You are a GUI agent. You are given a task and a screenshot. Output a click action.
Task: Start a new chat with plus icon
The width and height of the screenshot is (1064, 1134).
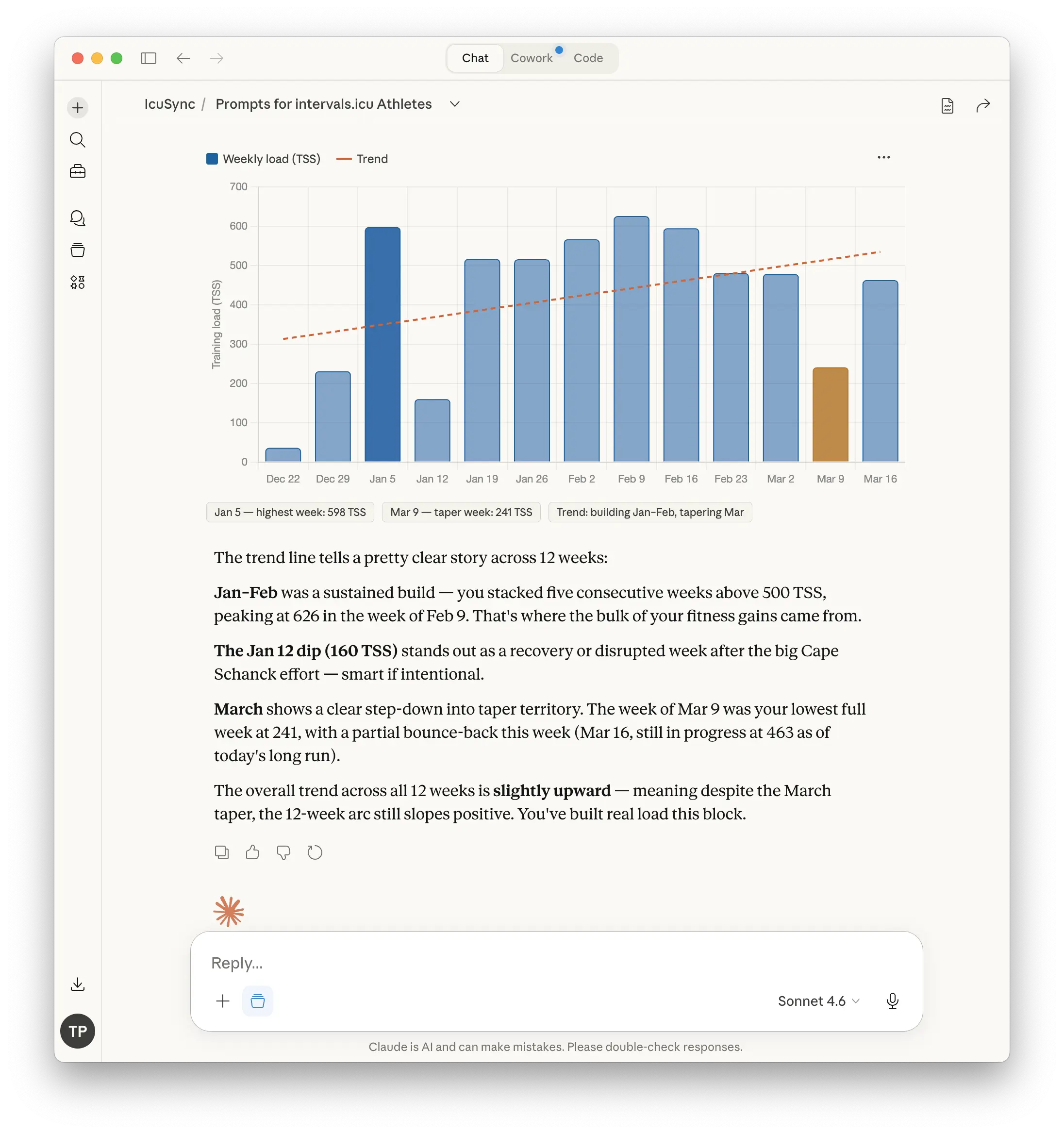click(x=78, y=108)
